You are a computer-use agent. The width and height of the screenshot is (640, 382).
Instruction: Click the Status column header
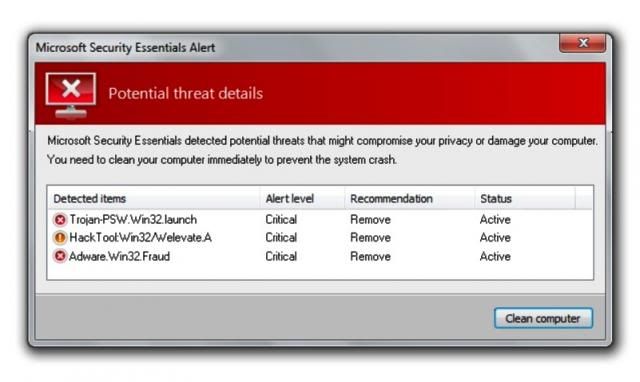pyautogui.click(x=525, y=199)
